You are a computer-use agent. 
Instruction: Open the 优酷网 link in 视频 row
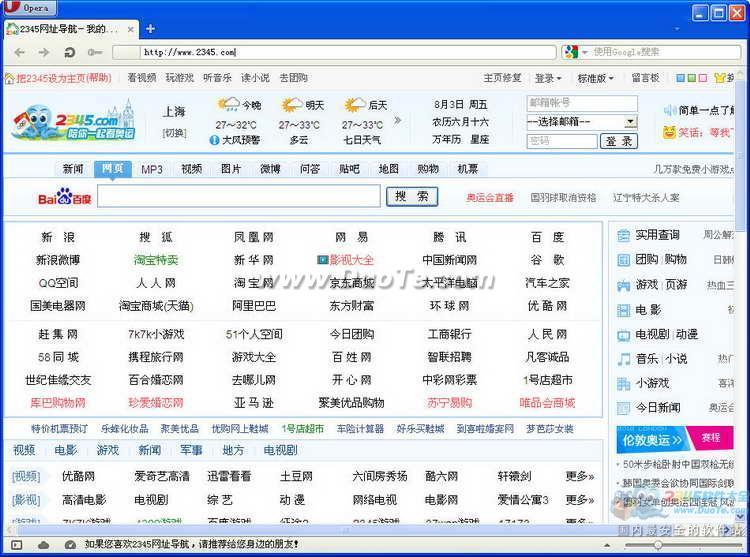(x=78, y=476)
